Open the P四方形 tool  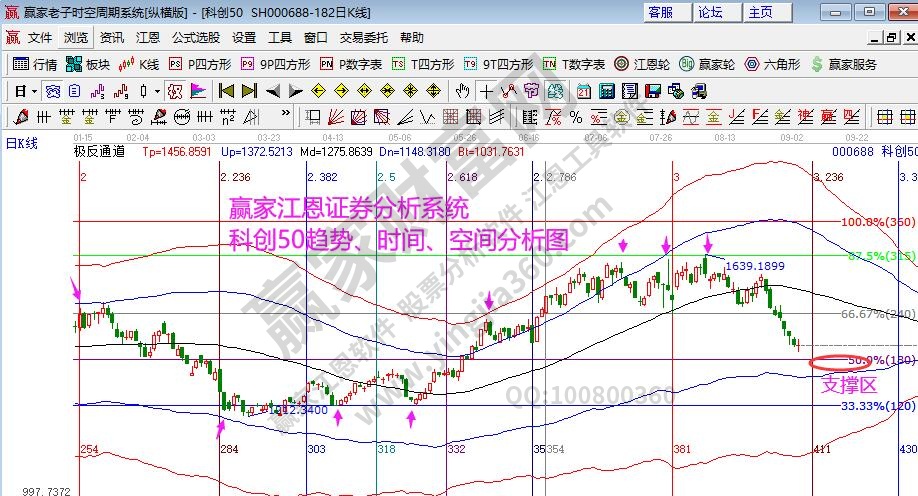point(200,64)
